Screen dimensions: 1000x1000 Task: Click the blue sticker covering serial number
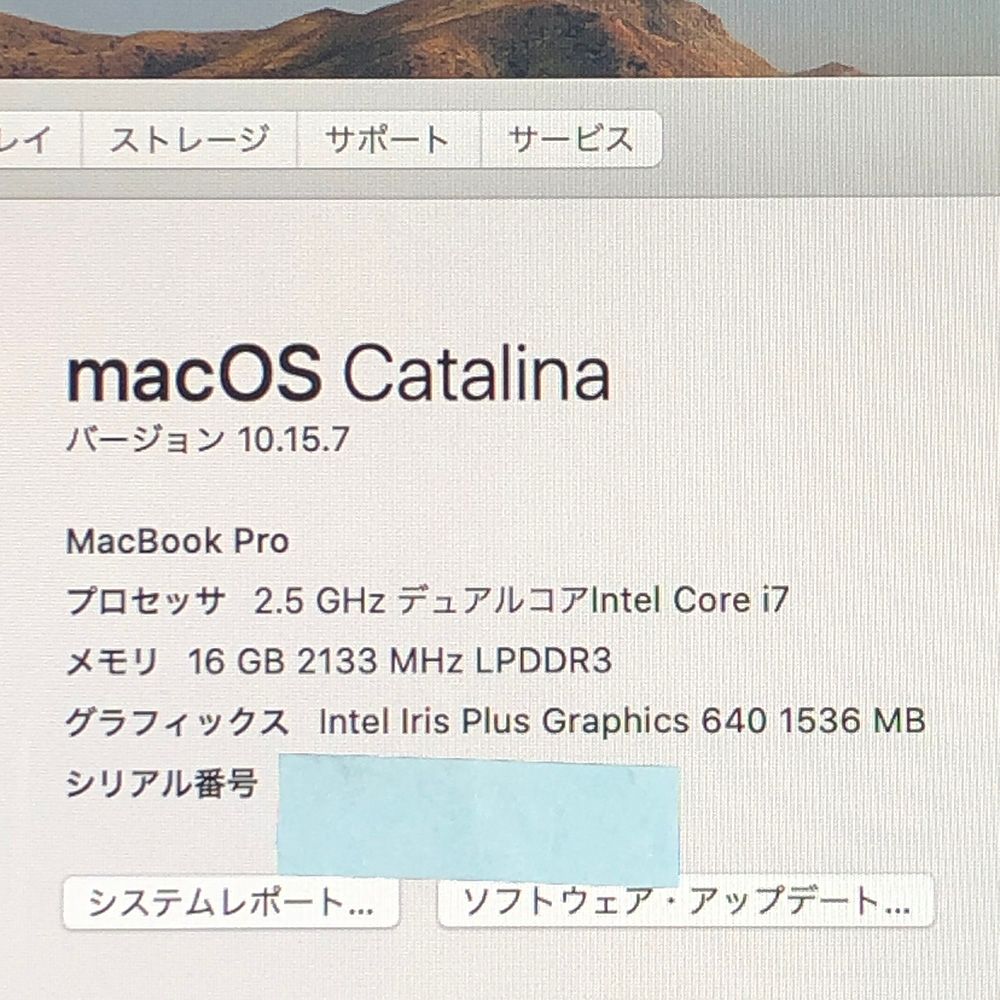tap(478, 820)
